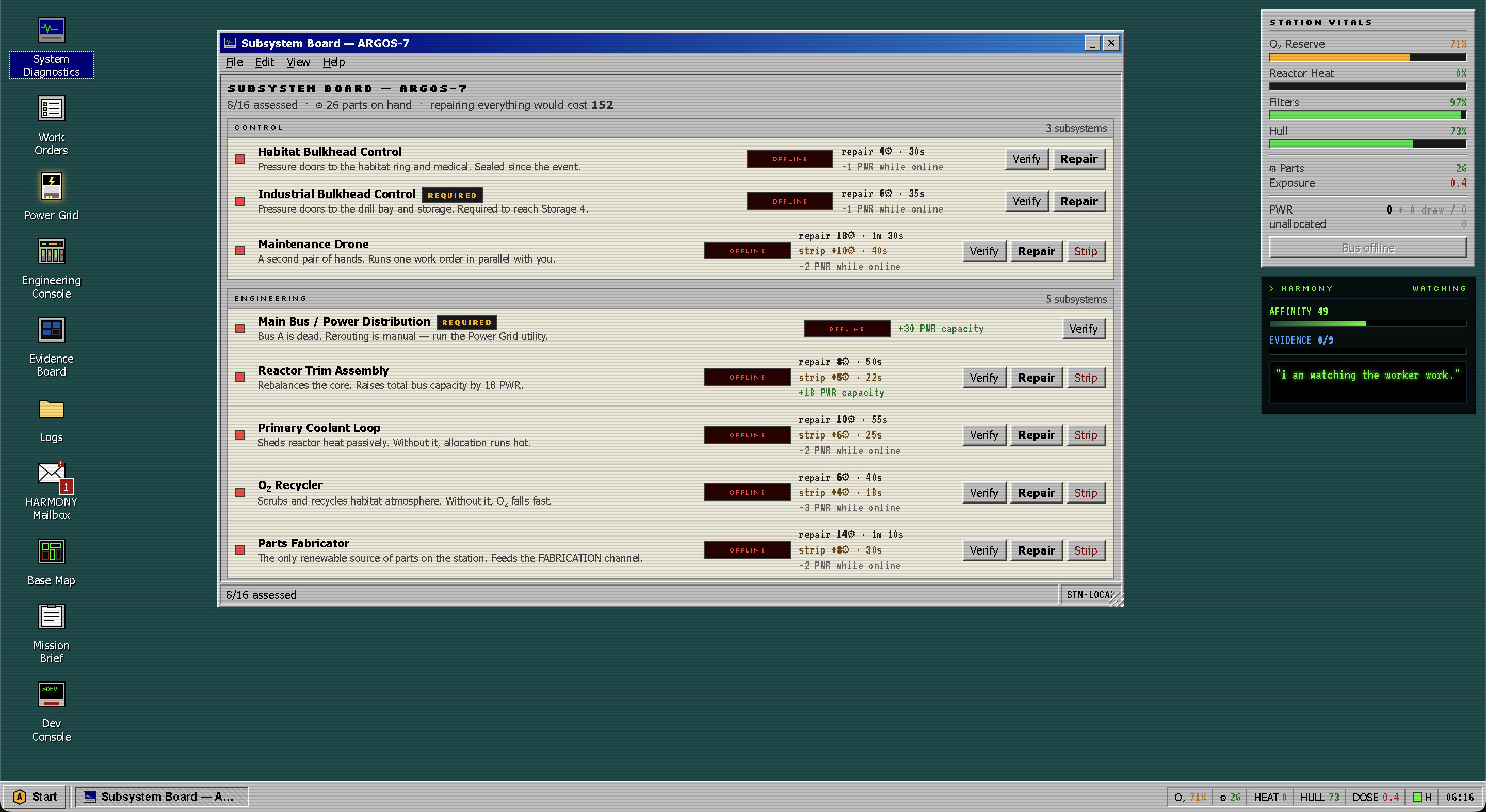Open the File menu
Screen dimensions: 1486x812
click(234, 62)
